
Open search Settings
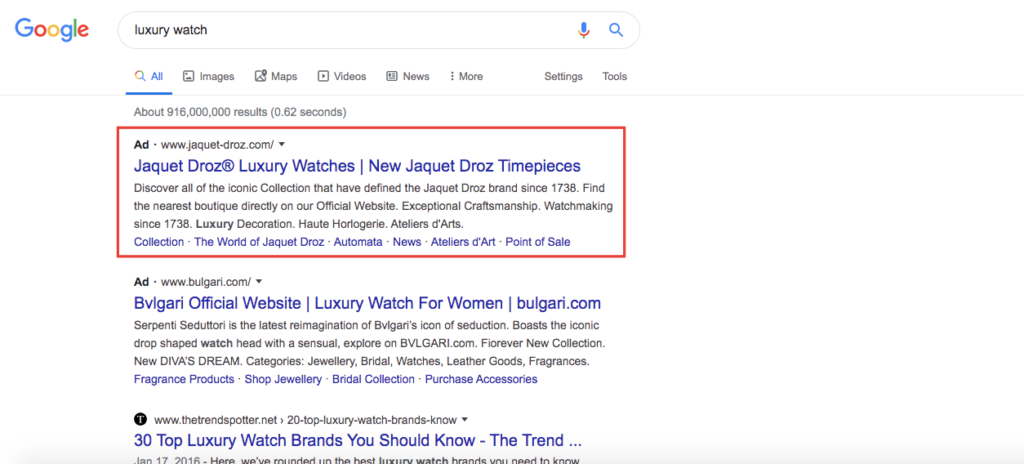563,76
